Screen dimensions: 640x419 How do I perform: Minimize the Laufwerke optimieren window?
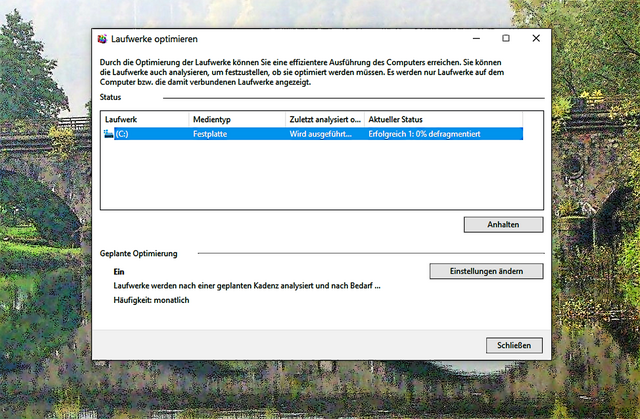coord(476,38)
